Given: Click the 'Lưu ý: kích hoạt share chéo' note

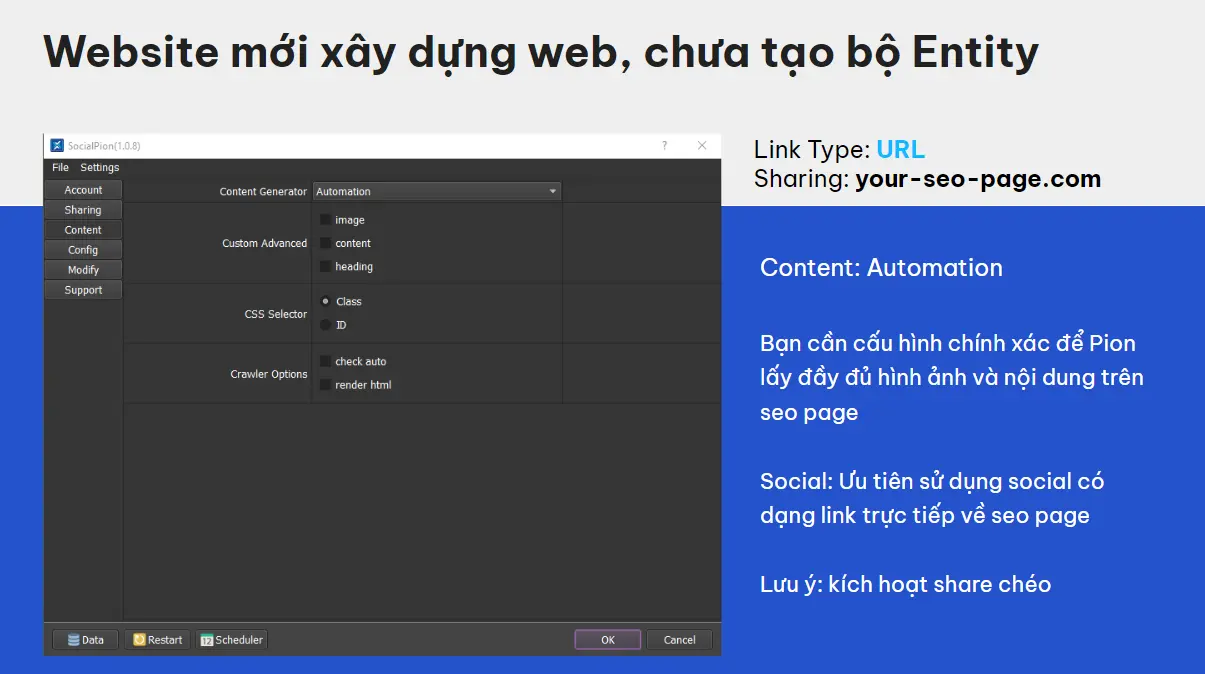Looking at the screenshot, I should tap(905, 584).
